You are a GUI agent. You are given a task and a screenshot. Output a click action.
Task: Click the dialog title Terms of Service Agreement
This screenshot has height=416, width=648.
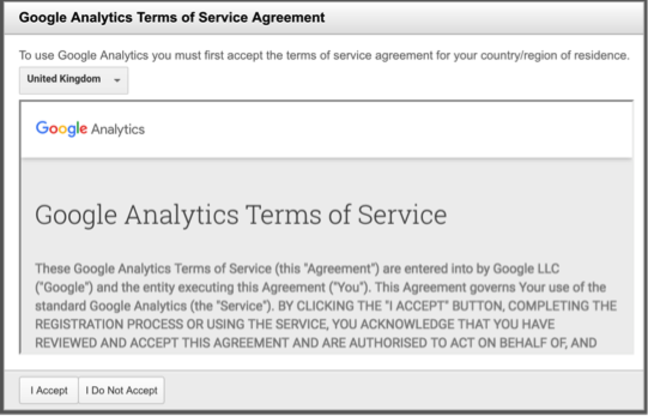coord(172,18)
